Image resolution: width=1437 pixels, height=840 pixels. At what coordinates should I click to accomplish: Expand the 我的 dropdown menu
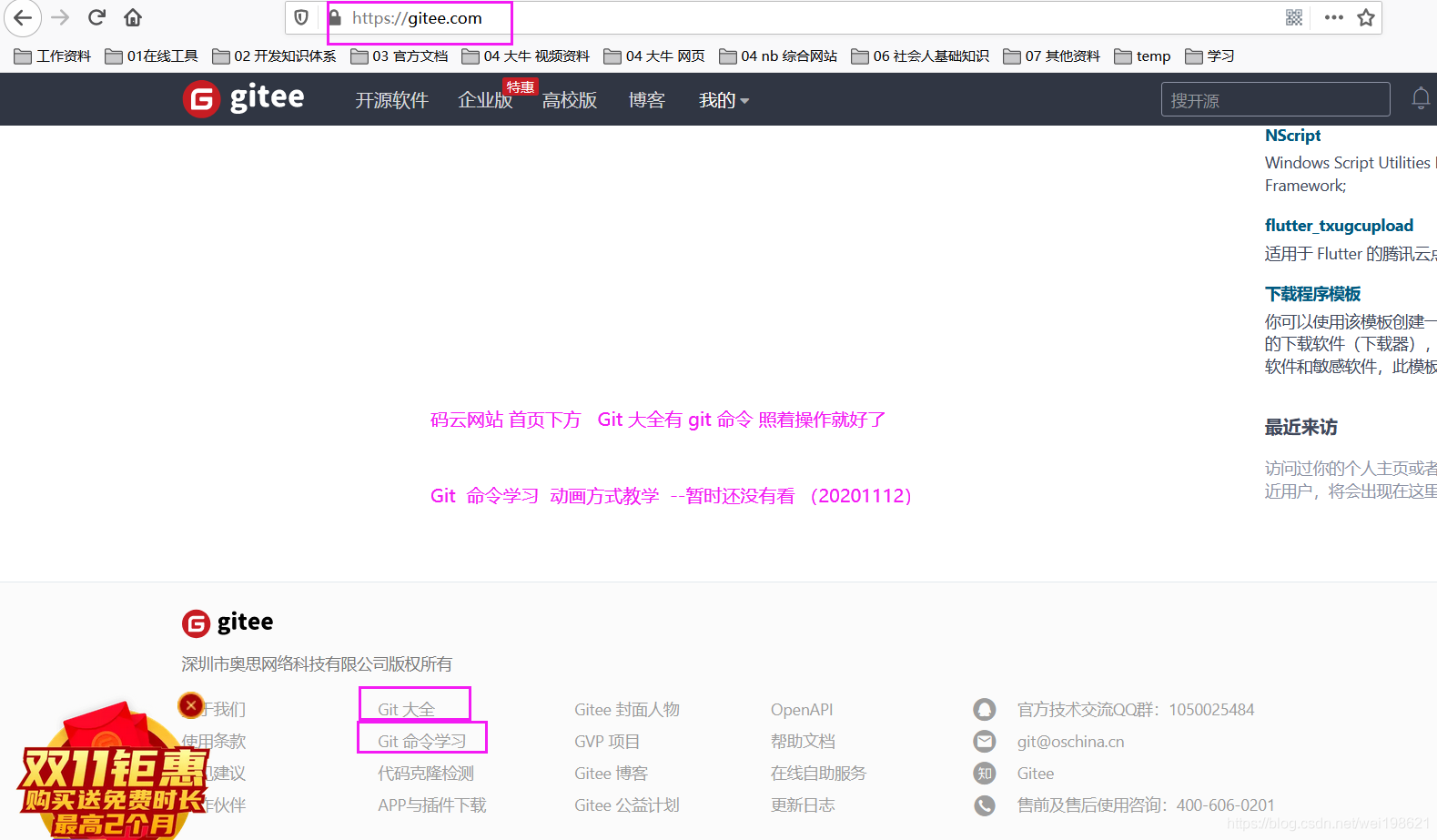pos(724,100)
